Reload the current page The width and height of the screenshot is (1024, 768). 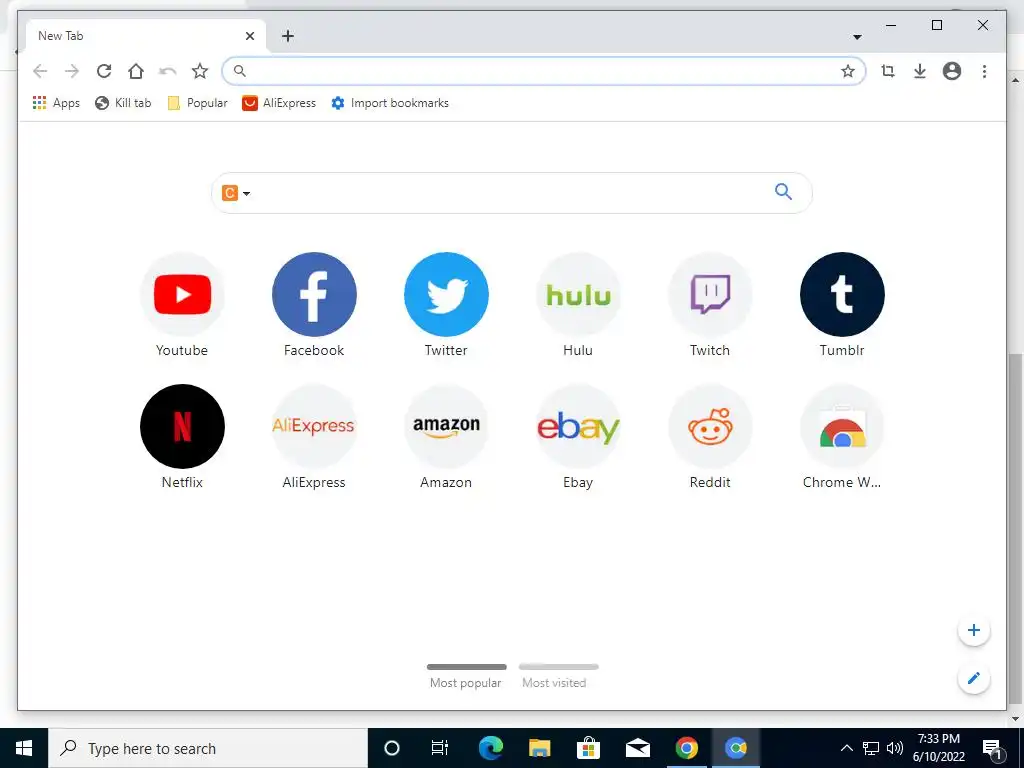point(104,71)
